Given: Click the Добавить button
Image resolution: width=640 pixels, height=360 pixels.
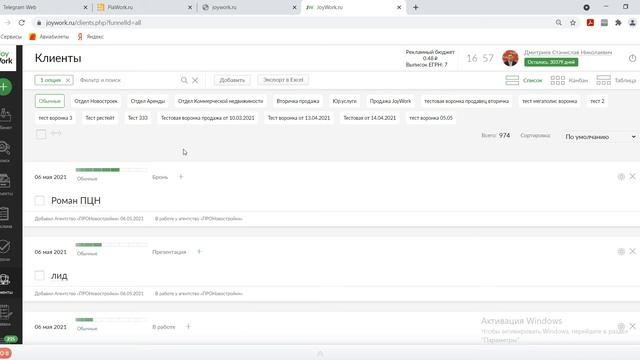Looking at the screenshot, I should [232, 80].
